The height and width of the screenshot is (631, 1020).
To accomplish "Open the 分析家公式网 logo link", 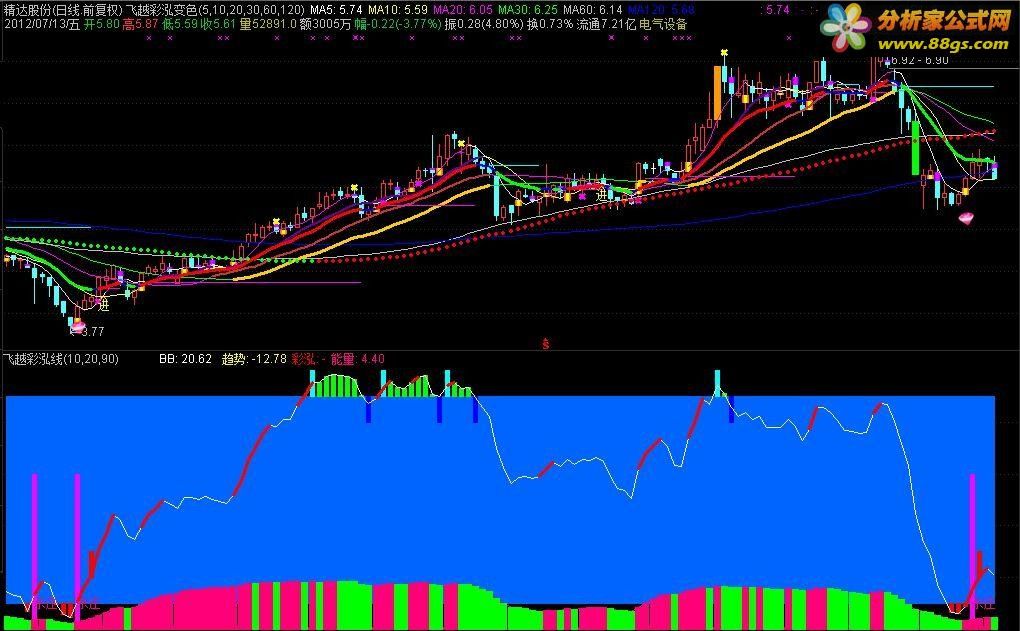I will (943, 21).
